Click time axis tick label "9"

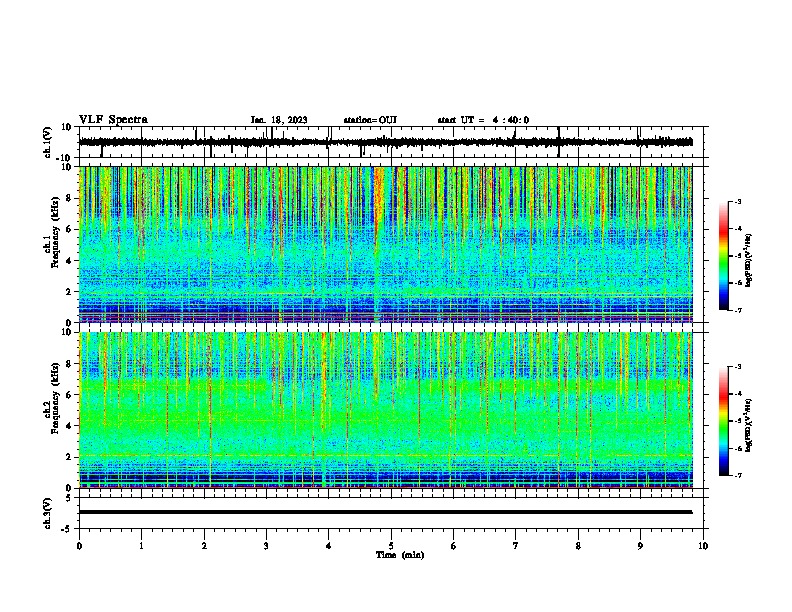coord(640,546)
